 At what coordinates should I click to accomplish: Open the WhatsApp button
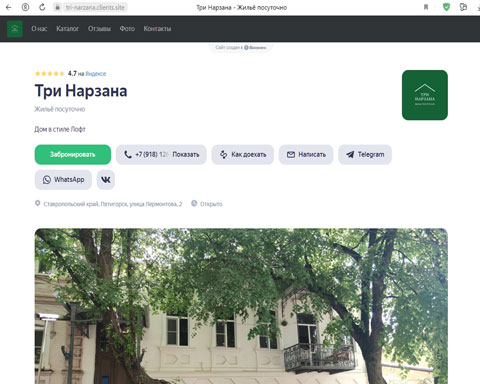63,180
